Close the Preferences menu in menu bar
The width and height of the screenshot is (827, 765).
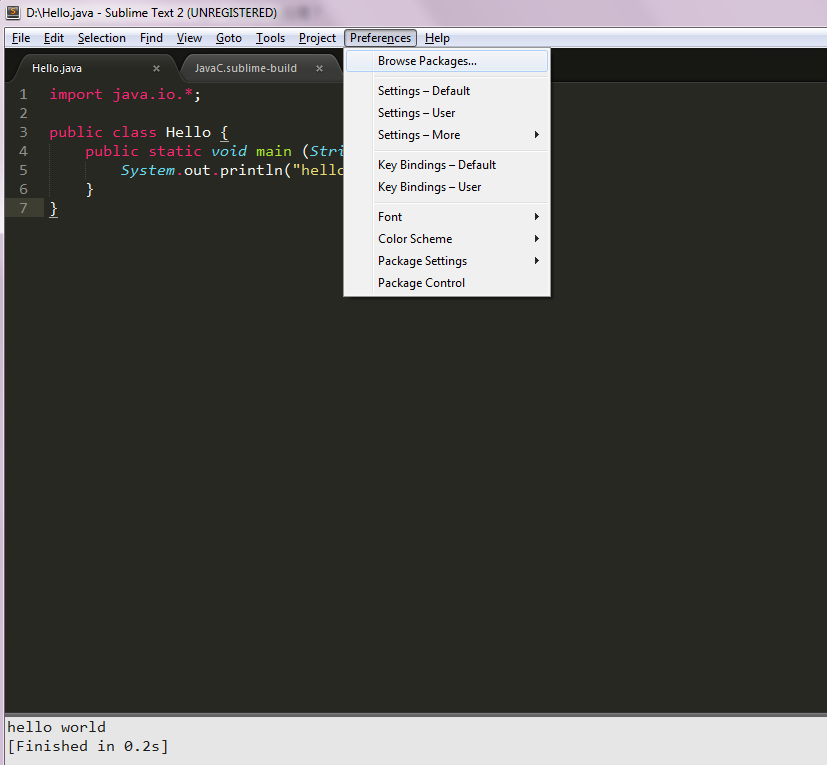click(x=380, y=38)
